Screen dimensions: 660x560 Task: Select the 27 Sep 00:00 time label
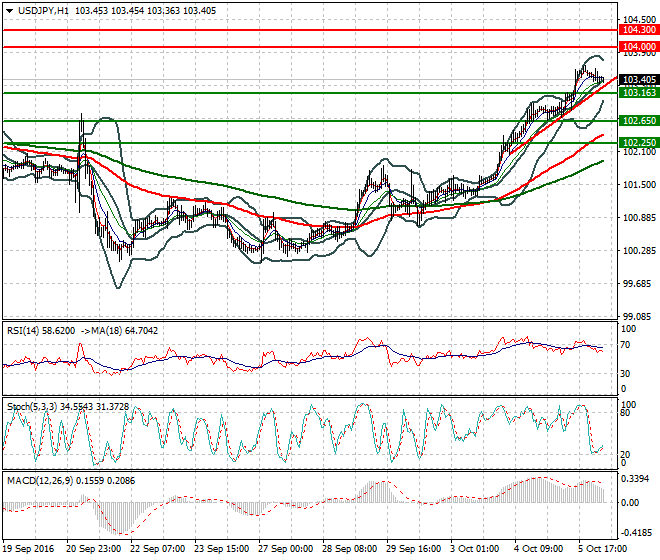click(x=285, y=549)
